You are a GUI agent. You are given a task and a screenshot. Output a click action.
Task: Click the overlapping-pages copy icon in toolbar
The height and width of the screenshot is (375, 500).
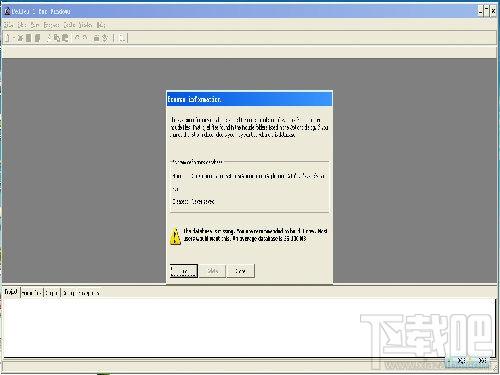pos(57,38)
